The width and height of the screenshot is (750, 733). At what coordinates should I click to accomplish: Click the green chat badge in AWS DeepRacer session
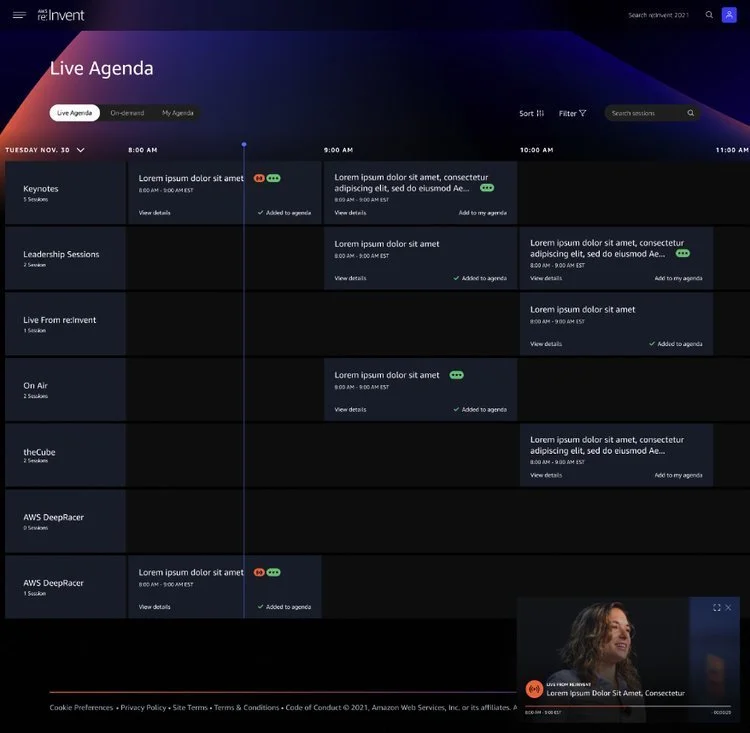(x=274, y=572)
